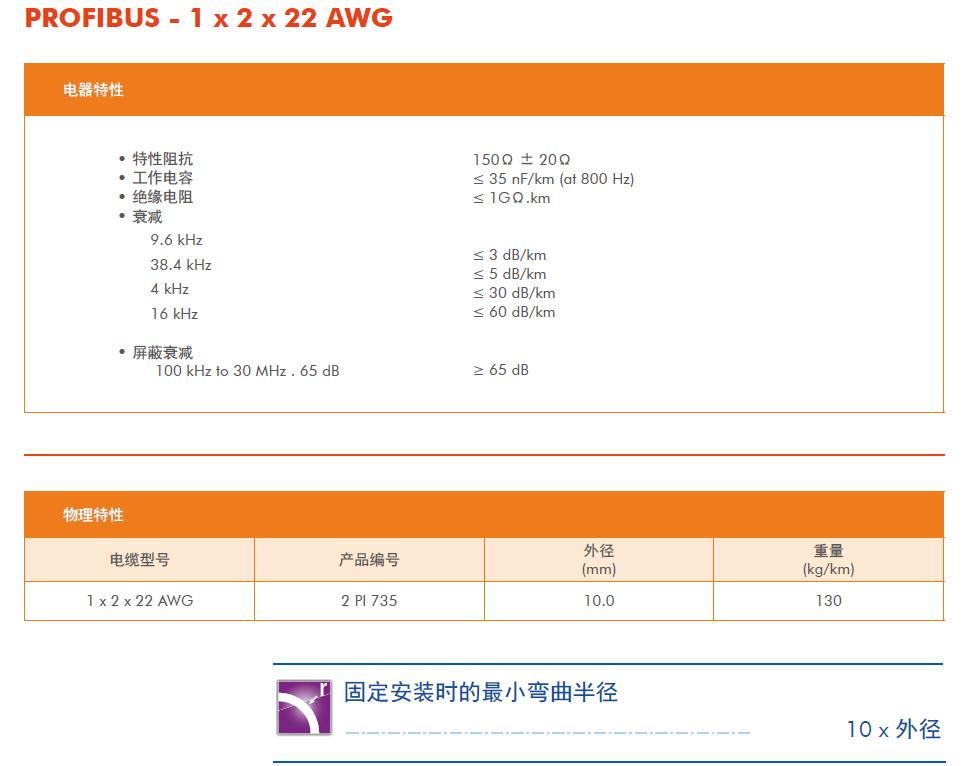The image size is (974, 766).
Task: Click the ≤ 30 dB/km value
Action: 514,293
